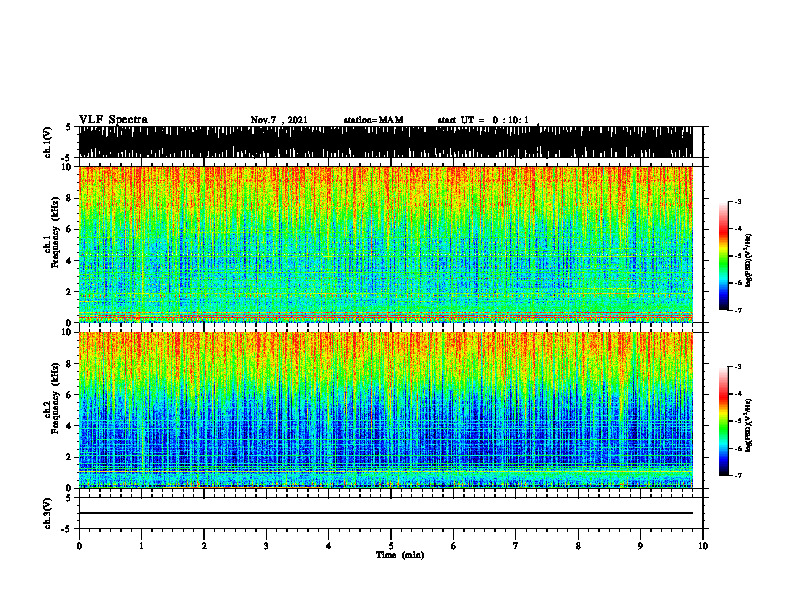Click the "Time (min)" x-axis label
Screen dimensions: 792x612
tap(400, 555)
